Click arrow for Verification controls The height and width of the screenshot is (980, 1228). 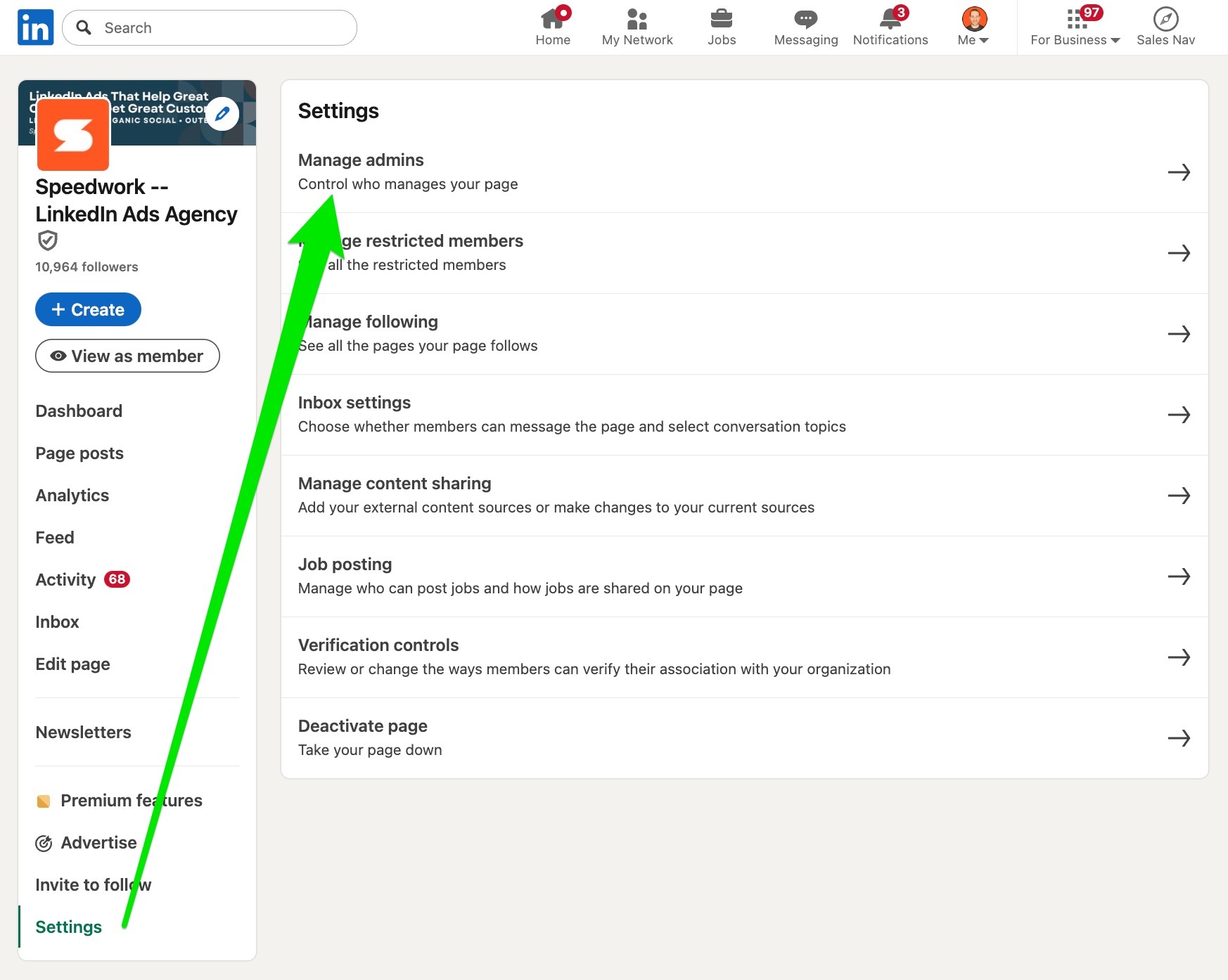[1179, 657]
